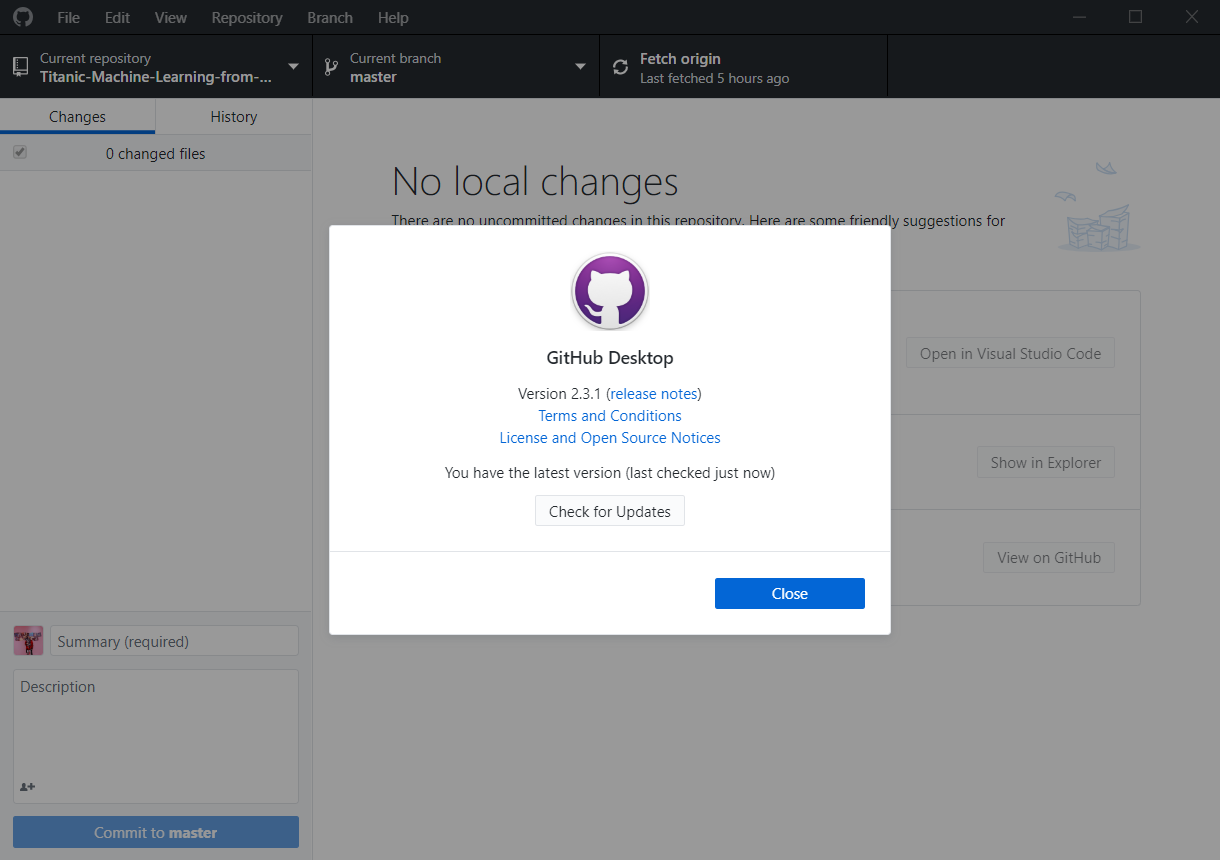The image size is (1220, 860).
Task: Trigger Fetch origin from the toolbar
Action: [x=700, y=66]
